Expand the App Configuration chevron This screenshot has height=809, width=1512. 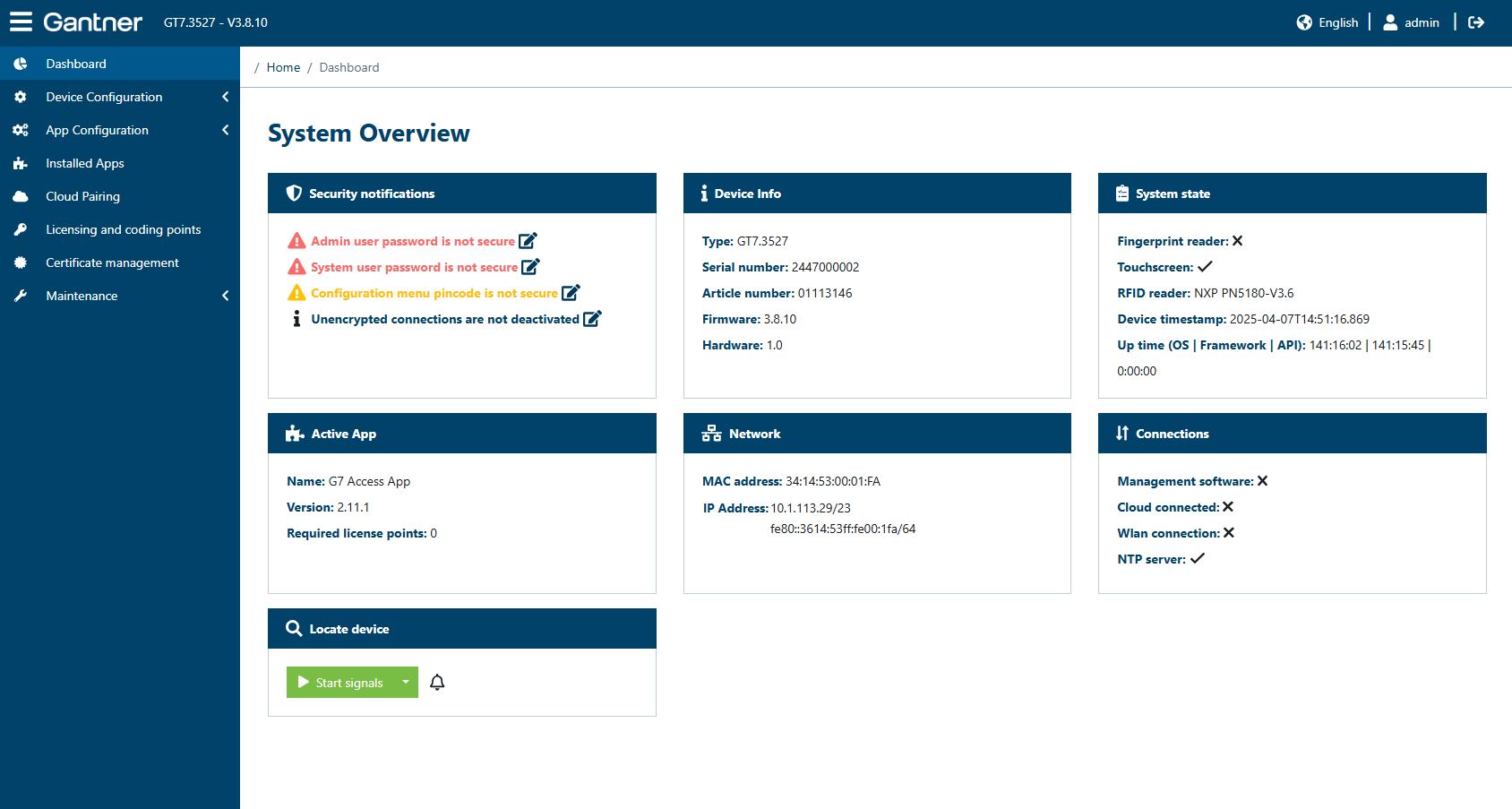[x=225, y=130]
